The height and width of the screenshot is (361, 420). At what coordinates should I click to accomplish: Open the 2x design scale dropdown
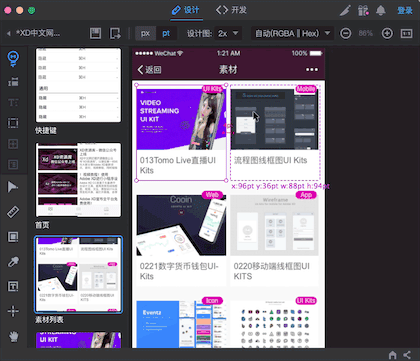point(228,33)
